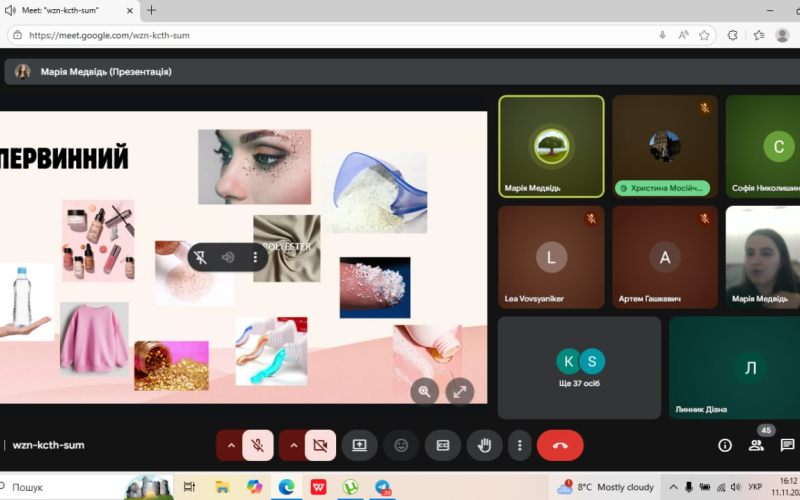Expand the video settings arrow
Image resolution: width=800 pixels, height=500 pixels.
pyautogui.click(x=294, y=445)
